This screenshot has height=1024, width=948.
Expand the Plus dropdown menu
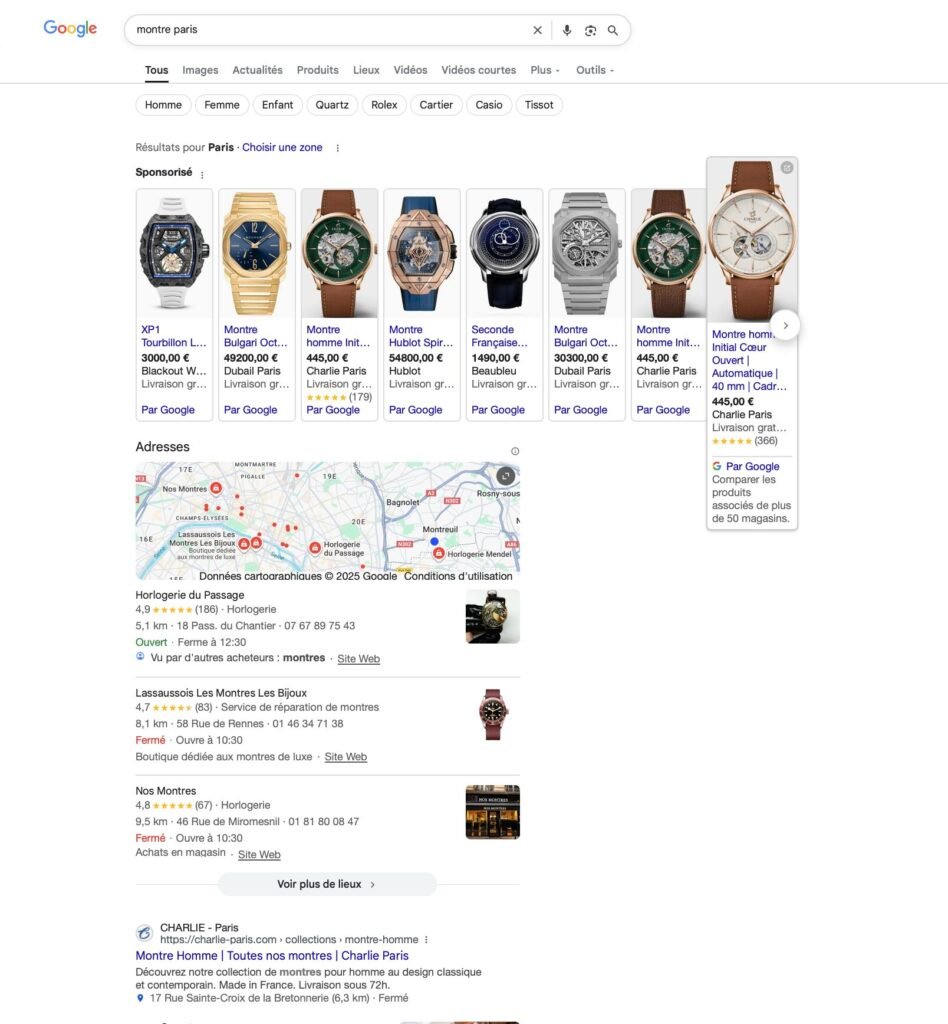click(545, 70)
